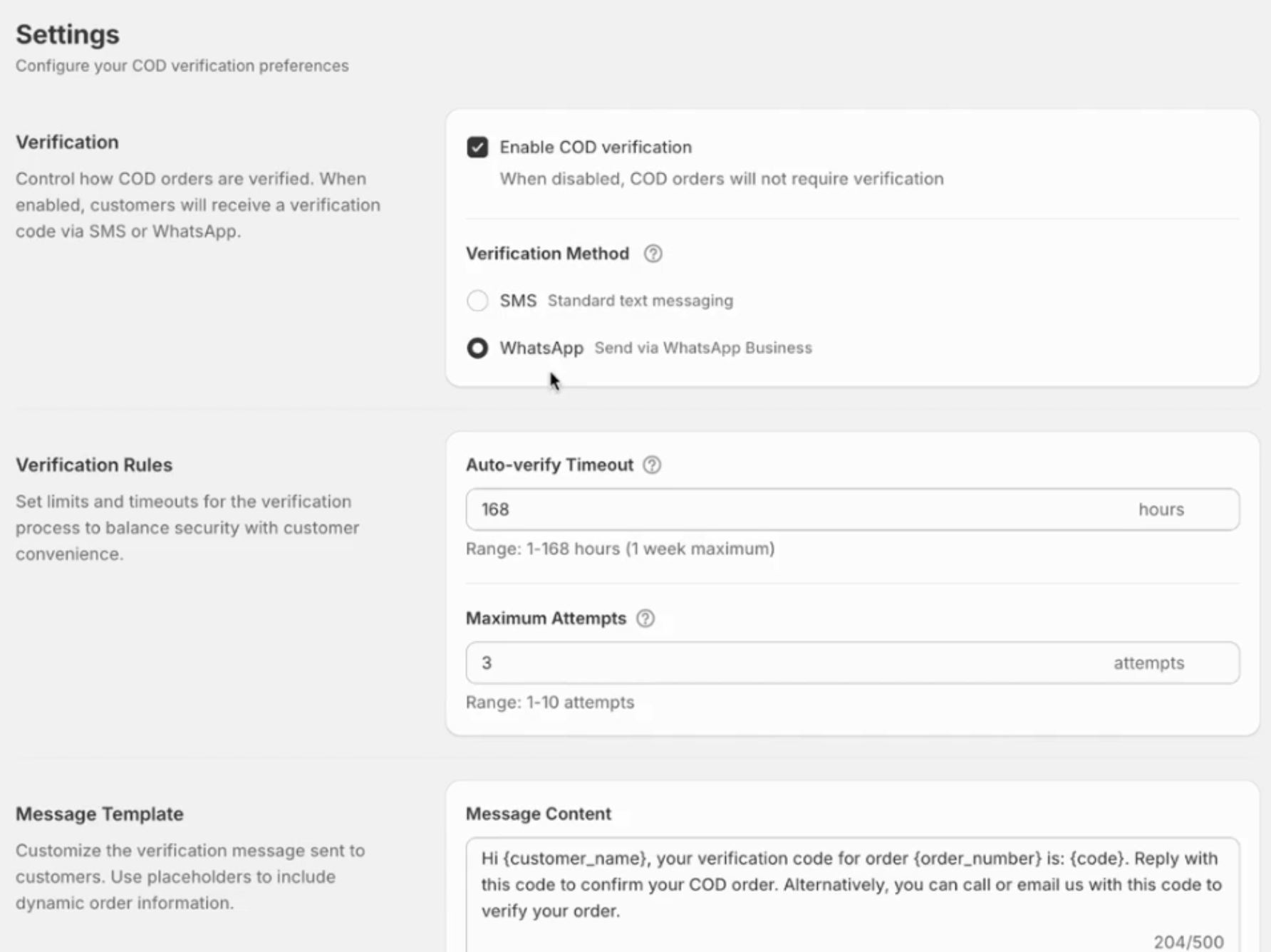Uncheck the Enable COD verification checkbox
Viewport: 1271px width, 952px height.
coord(477,148)
